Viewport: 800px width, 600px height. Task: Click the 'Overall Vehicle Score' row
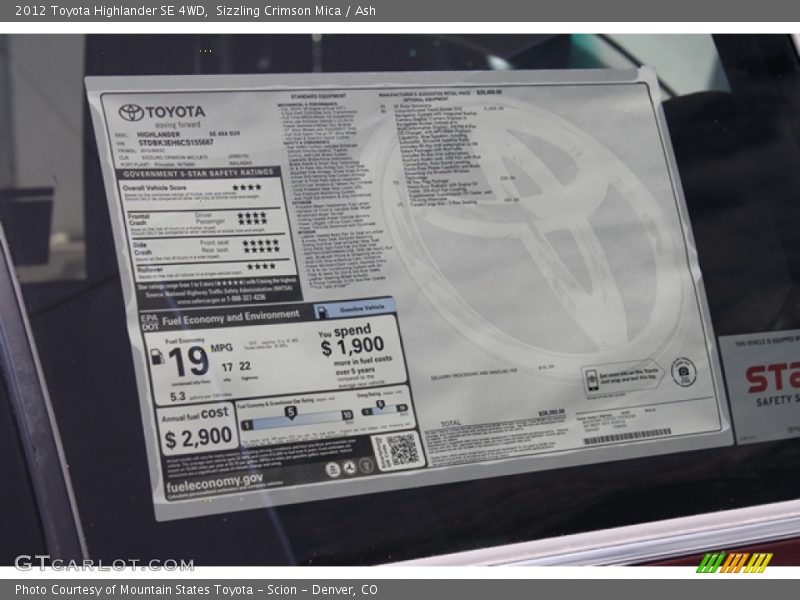click(x=202, y=193)
